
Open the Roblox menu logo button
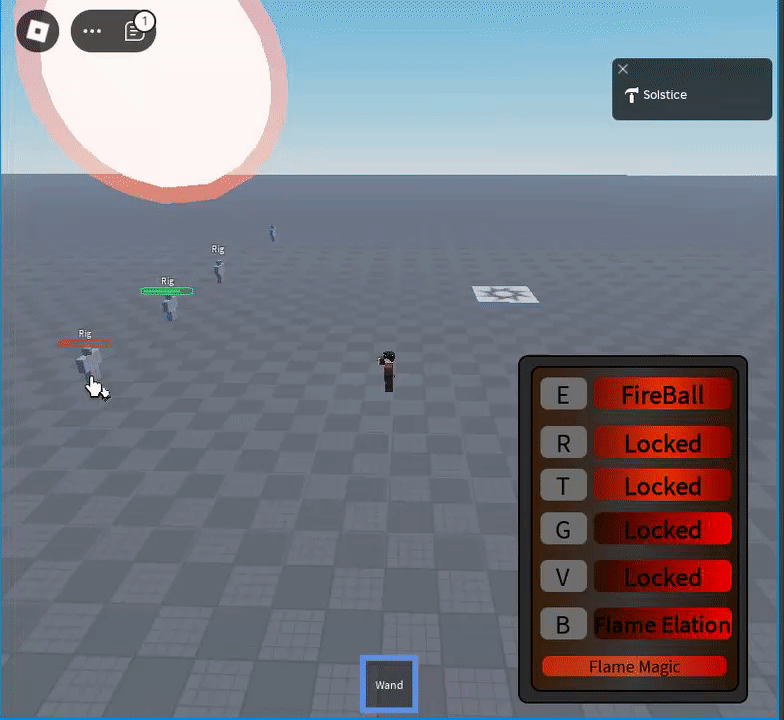(38, 31)
